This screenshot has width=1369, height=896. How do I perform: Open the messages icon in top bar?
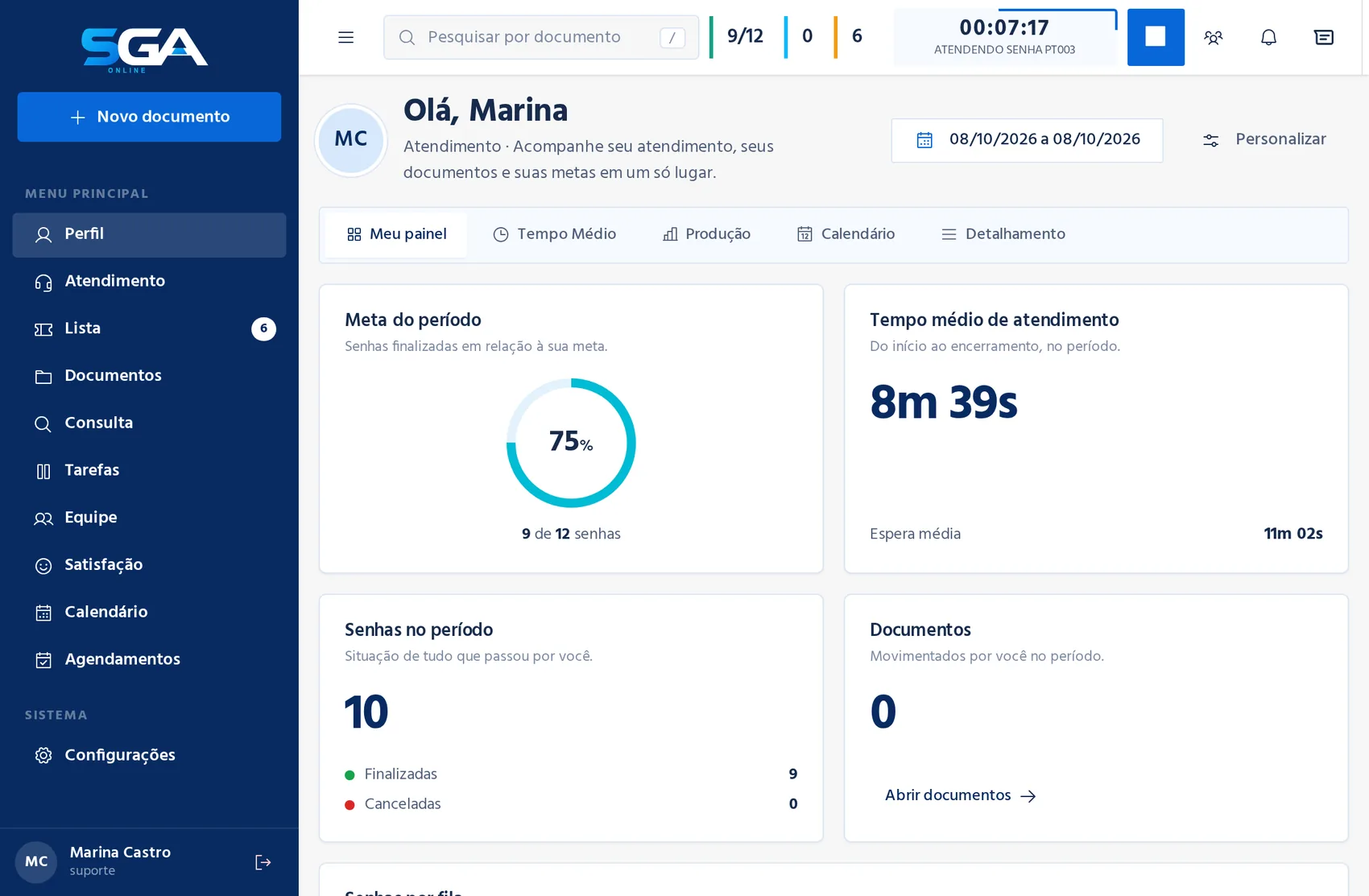click(x=1324, y=37)
